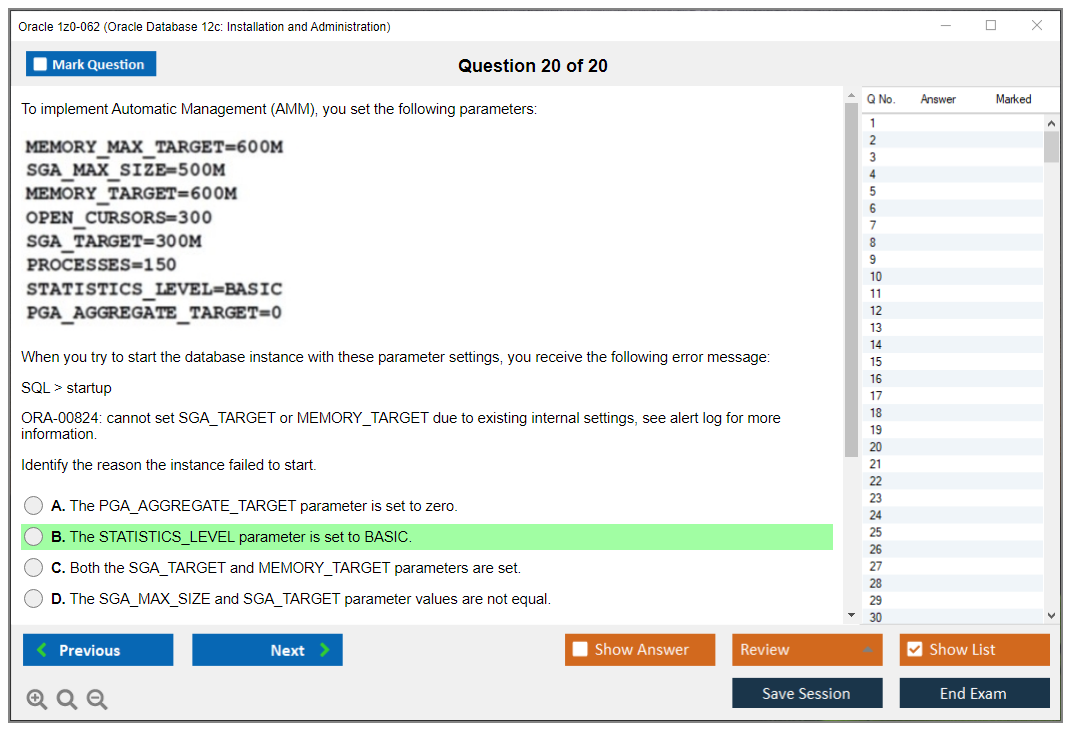
Task: Click Save Session button
Action: (807, 693)
